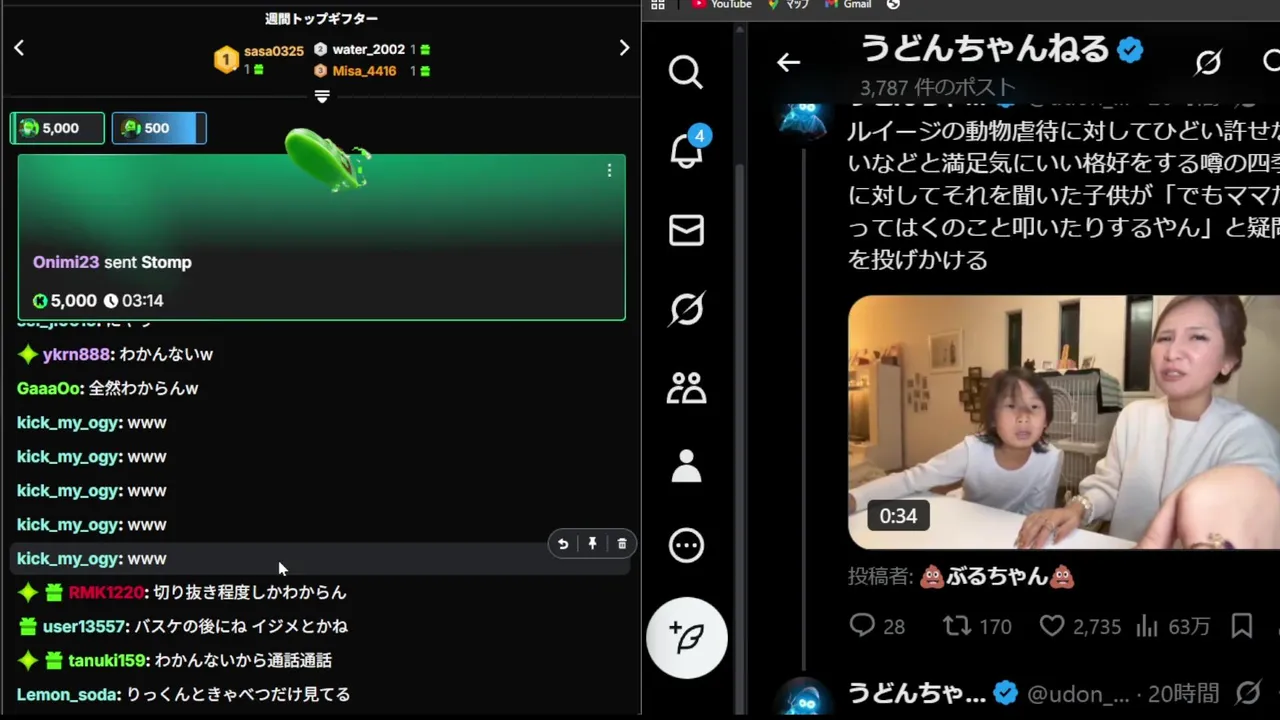Click the Grok icon on lower tweet
This screenshot has height=720, width=1280.
point(1248,692)
